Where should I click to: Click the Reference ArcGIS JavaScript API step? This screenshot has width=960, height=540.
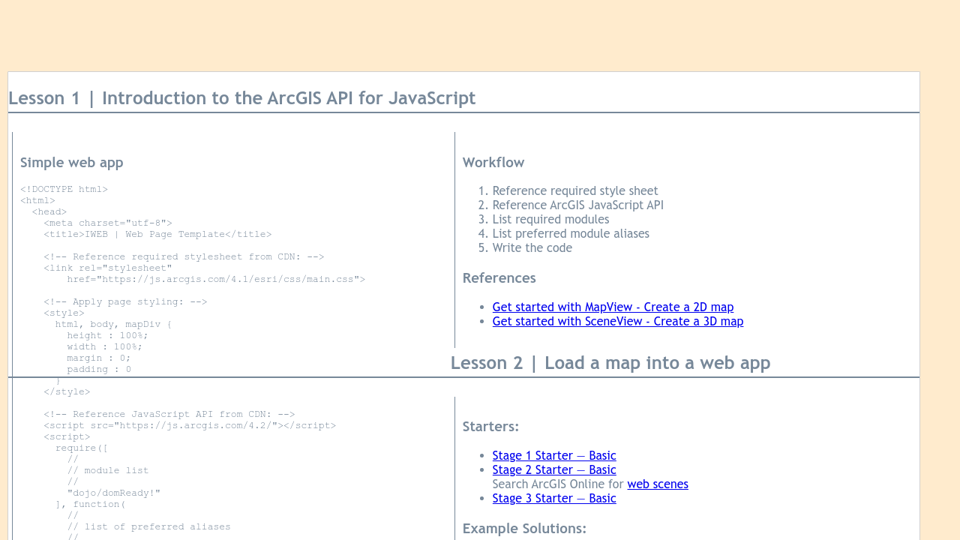point(577,205)
